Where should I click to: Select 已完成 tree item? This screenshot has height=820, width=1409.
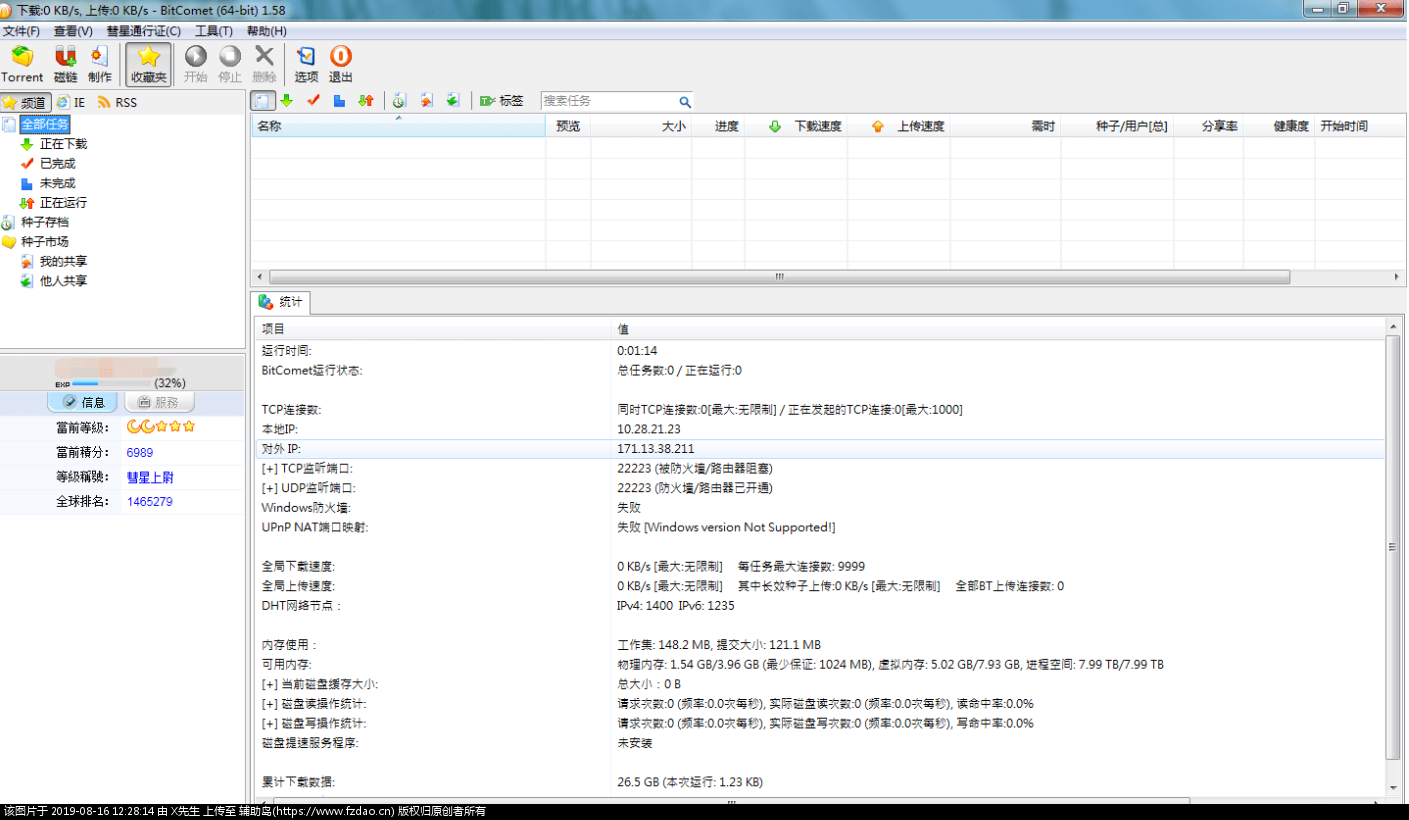coord(57,163)
